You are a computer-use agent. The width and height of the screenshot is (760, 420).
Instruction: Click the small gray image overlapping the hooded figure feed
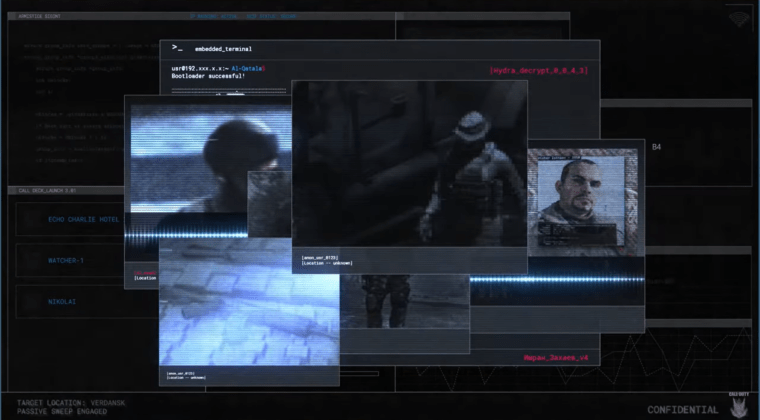(269, 204)
